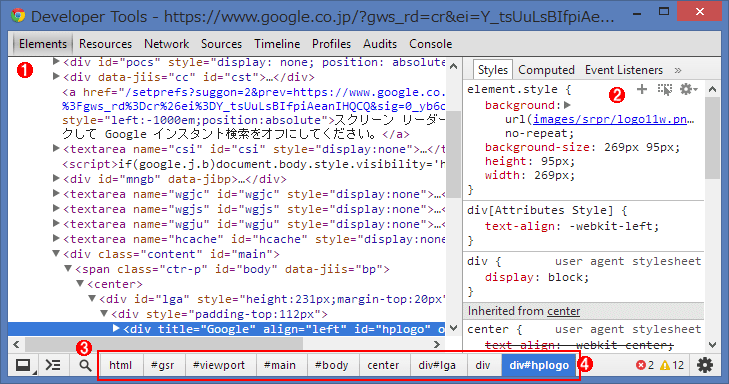This screenshot has height=384, width=729.
Task: Open Styles pane gear options menu
Action: pos(688,89)
